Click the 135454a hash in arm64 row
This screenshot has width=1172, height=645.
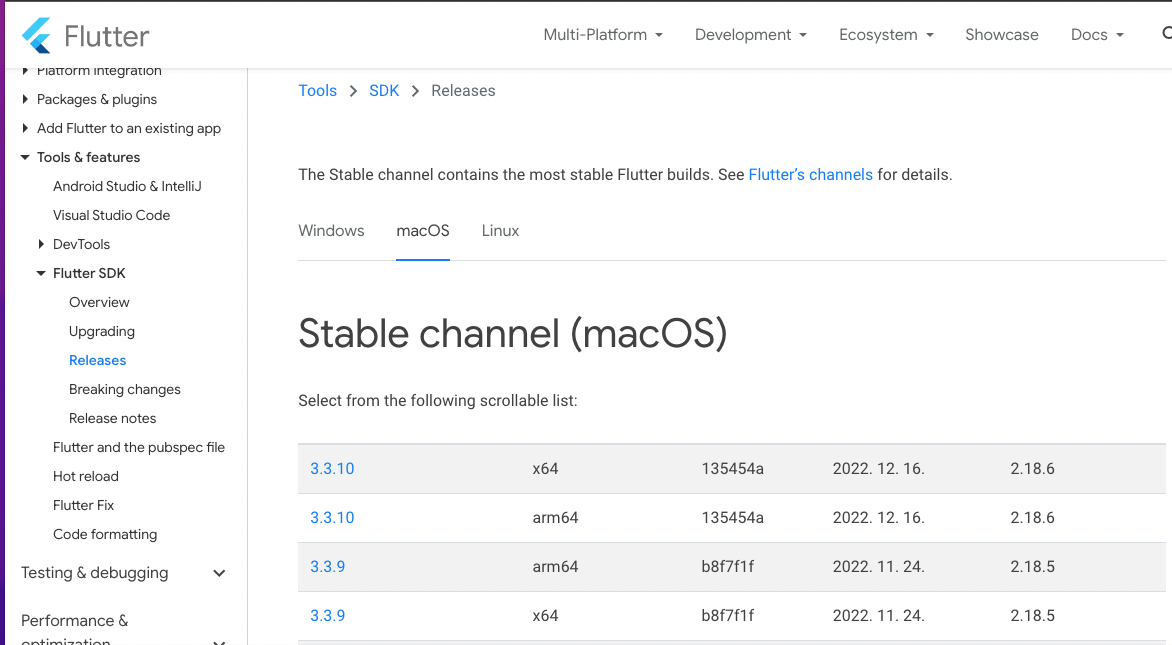pyautogui.click(x=732, y=518)
